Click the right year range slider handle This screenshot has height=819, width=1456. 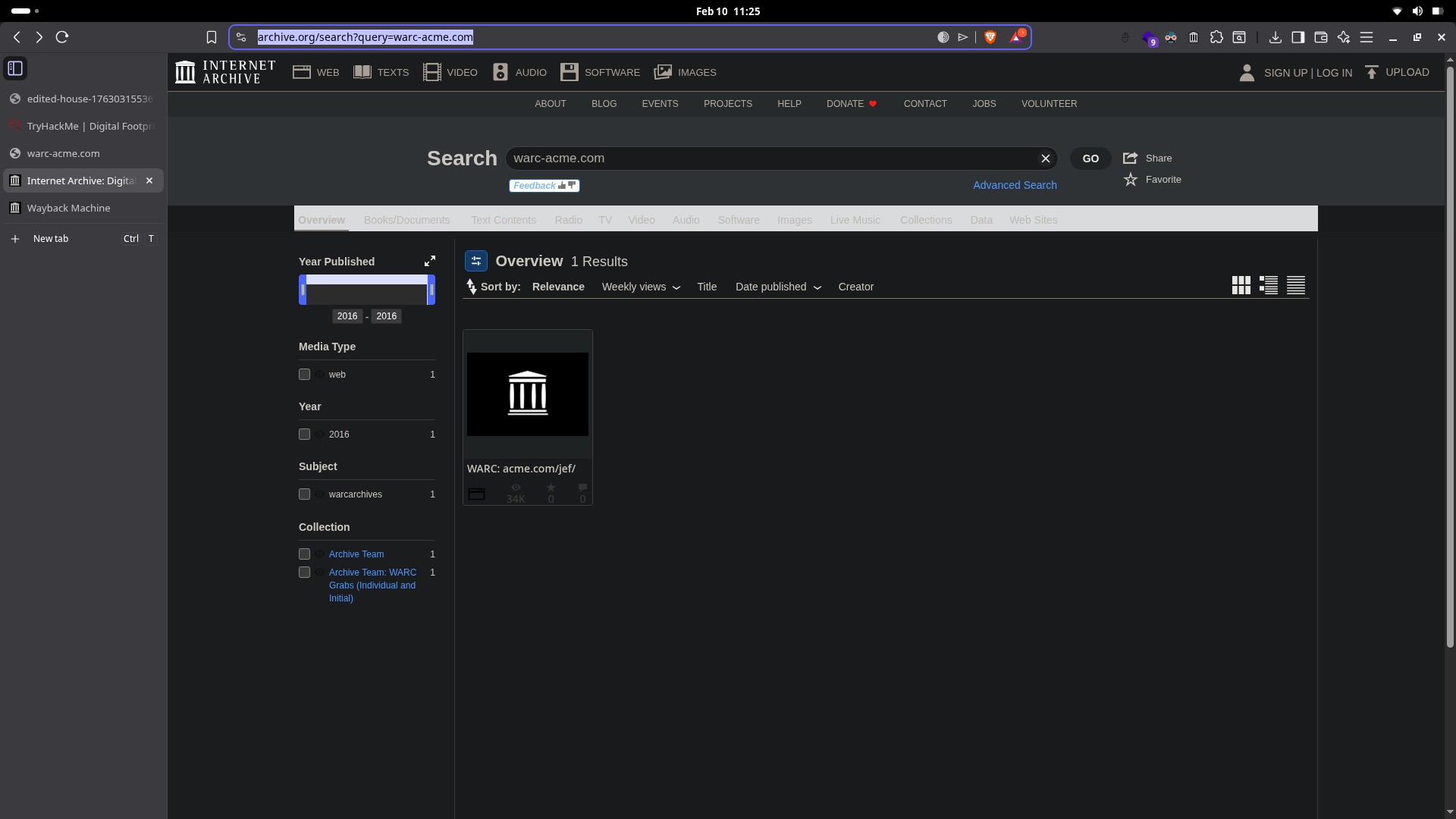point(431,290)
